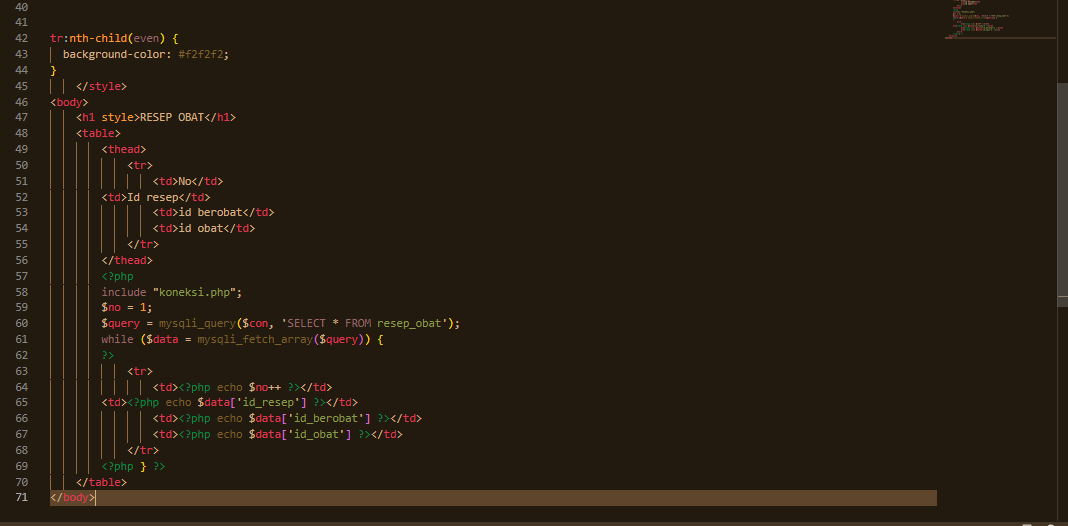The width and height of the screenshot is (1068, 526).
Task: Click the "style" attribute in the h1 tag
Action: [117, 118]
